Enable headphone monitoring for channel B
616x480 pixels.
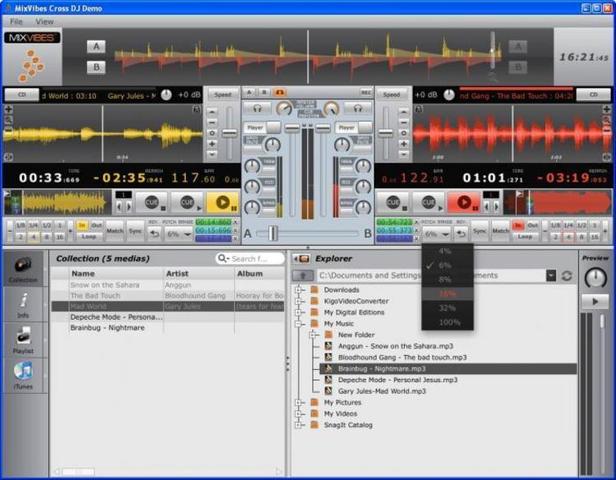point(358,108)
